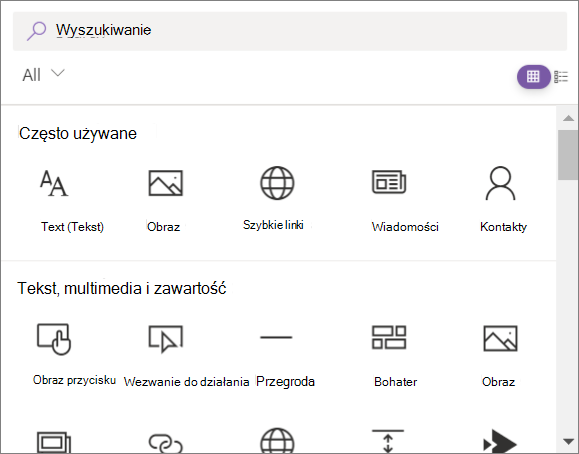Screen dimensions: 579x454
Task: Click the Bohater label
Action: point(395,382)
